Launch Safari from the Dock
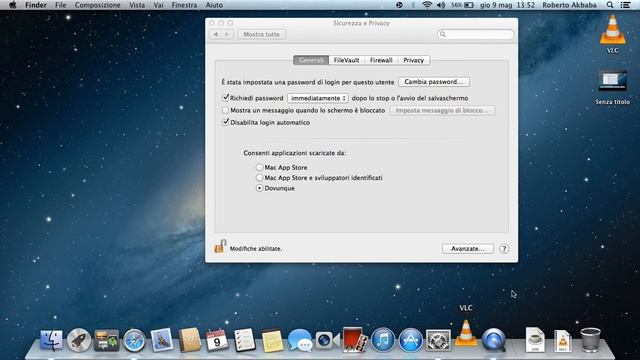Image resolution: width=640 pixels, height=360 pixels. click(x=134, y=340)
